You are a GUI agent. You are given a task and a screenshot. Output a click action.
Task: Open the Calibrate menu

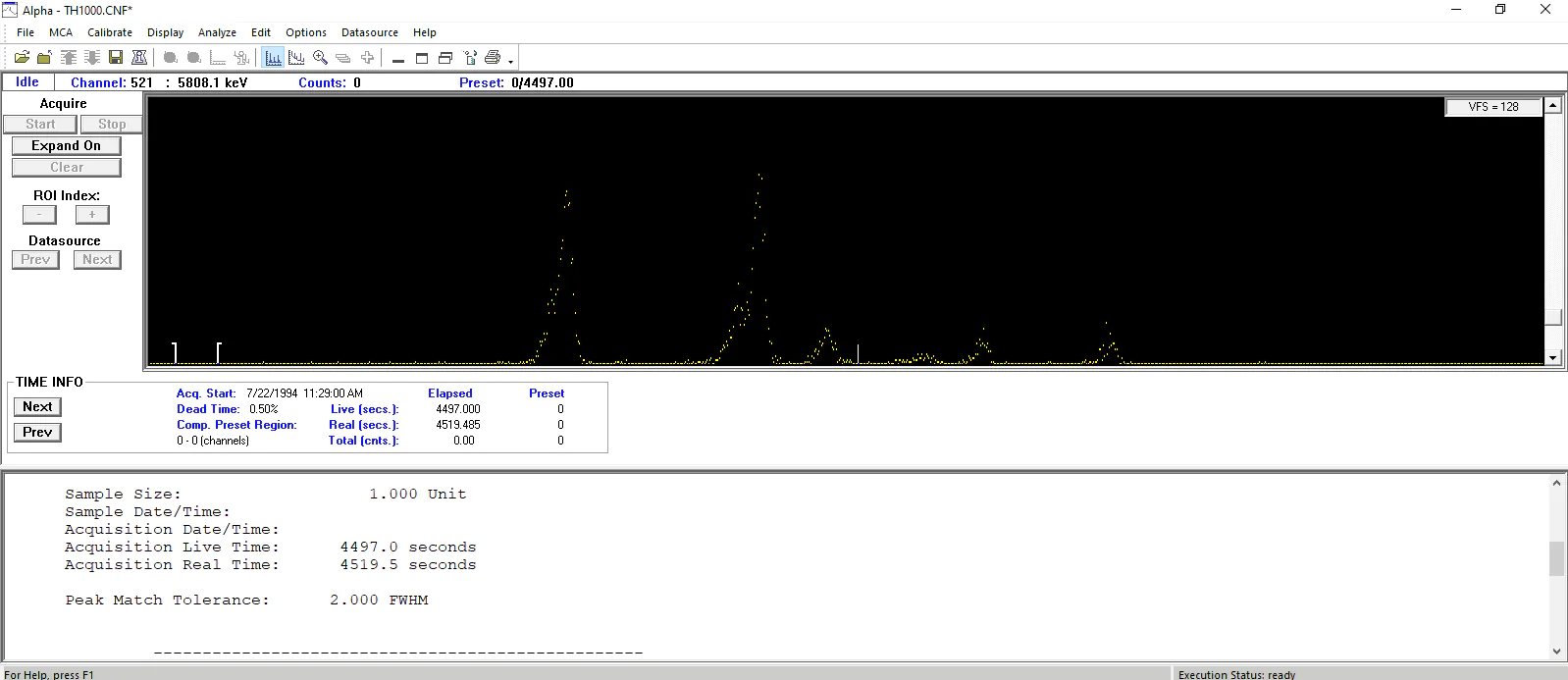[x=110, y=32]
